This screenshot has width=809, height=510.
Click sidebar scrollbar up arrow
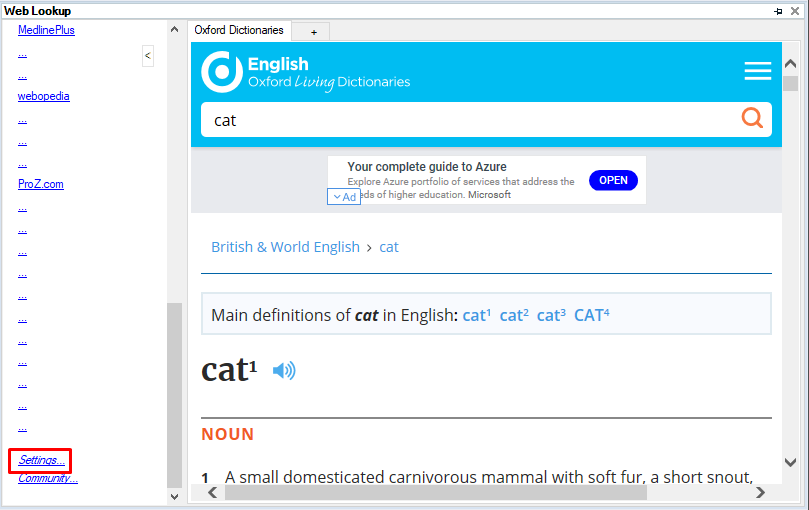174,29
